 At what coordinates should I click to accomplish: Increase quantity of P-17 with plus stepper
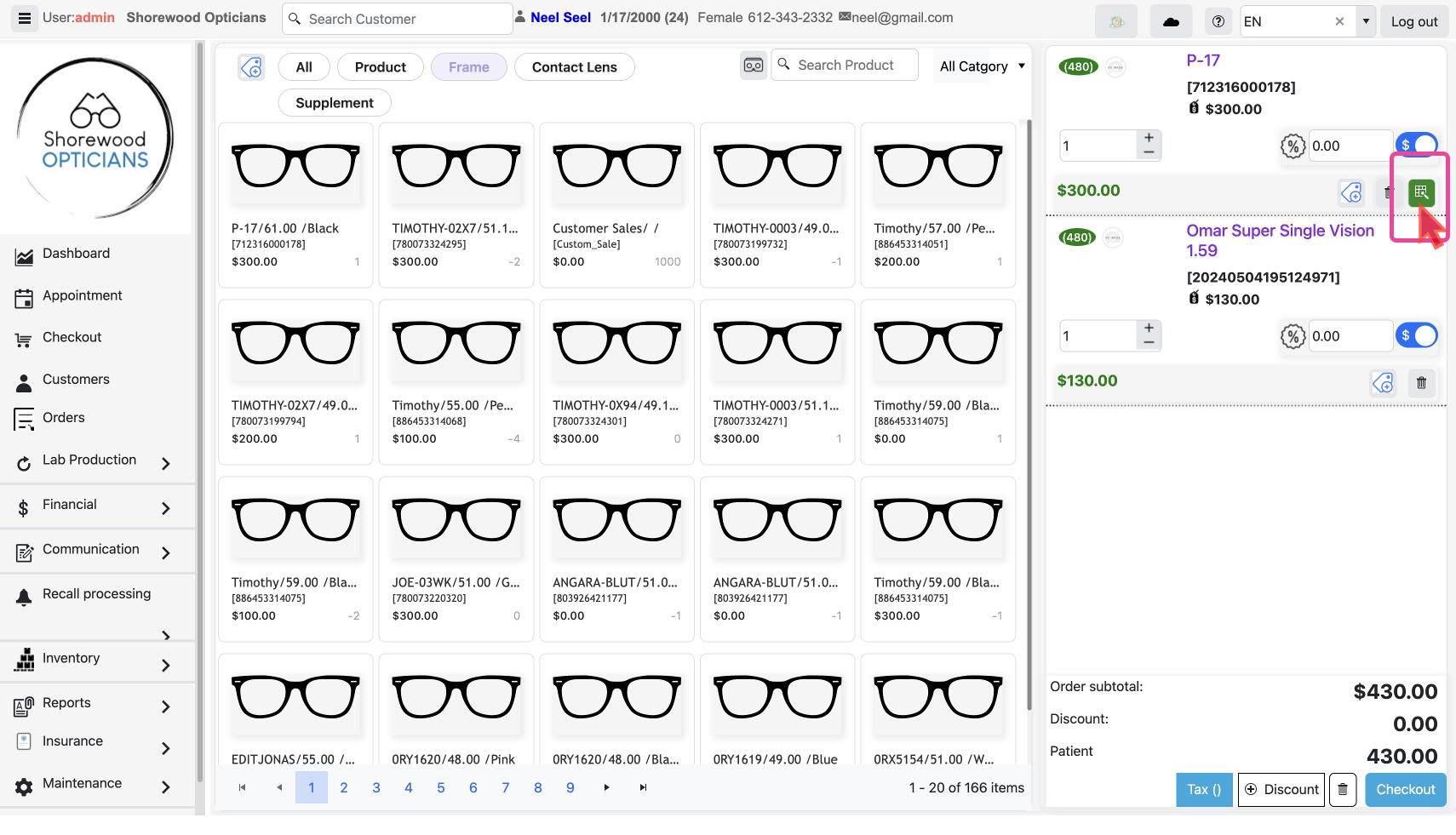tap(1149, 138)
